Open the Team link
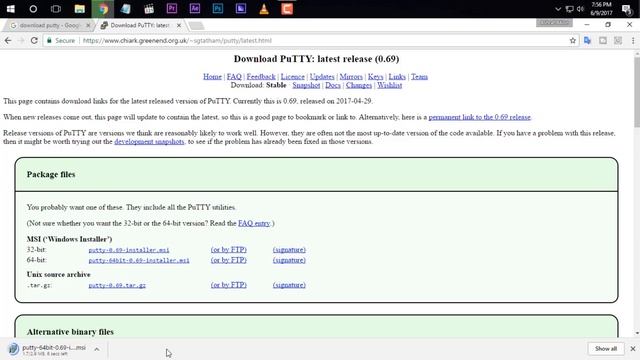Viewport: 640px width, 360px height. 419,77
